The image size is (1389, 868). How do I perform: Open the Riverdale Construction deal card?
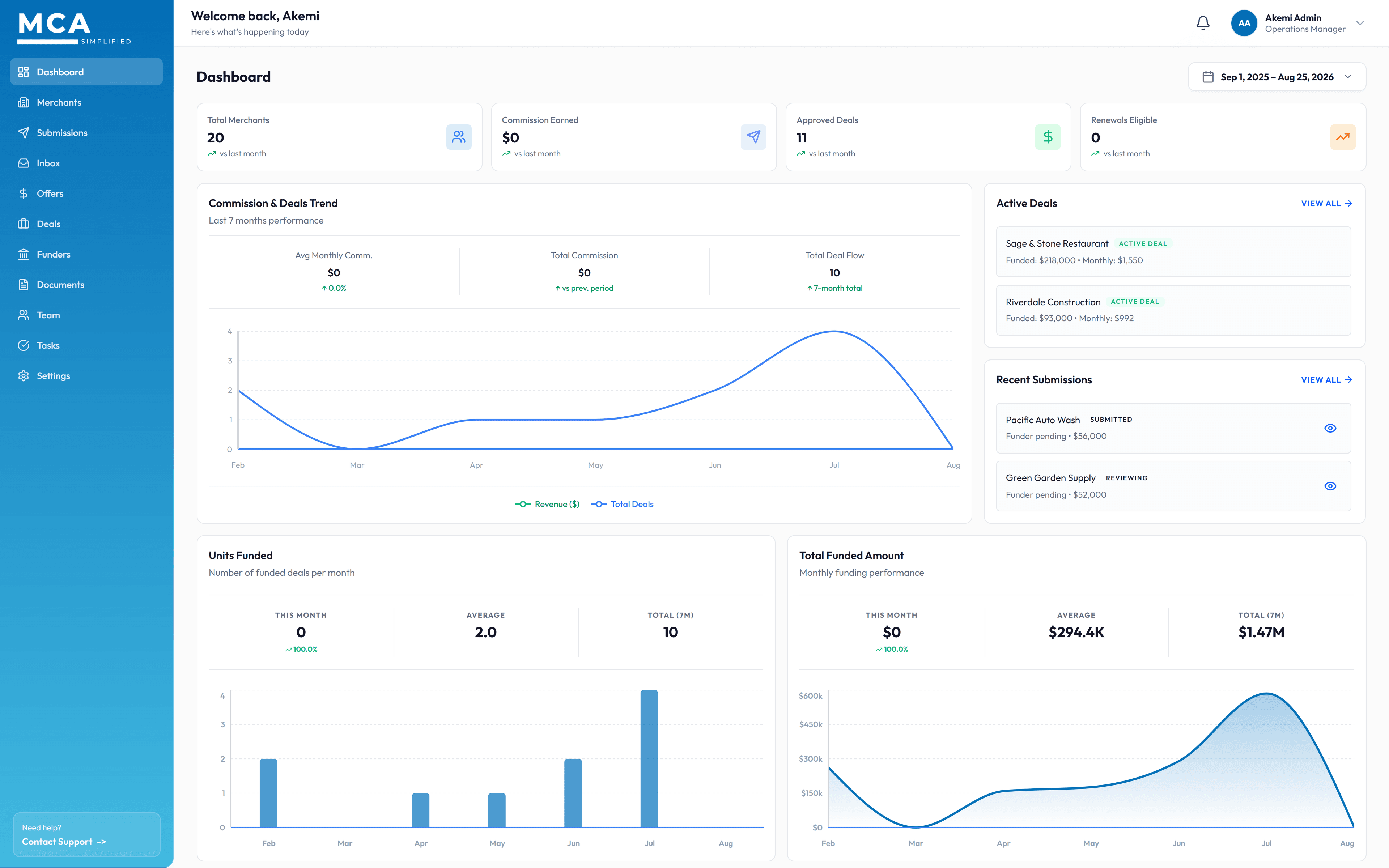[1173, 310]
